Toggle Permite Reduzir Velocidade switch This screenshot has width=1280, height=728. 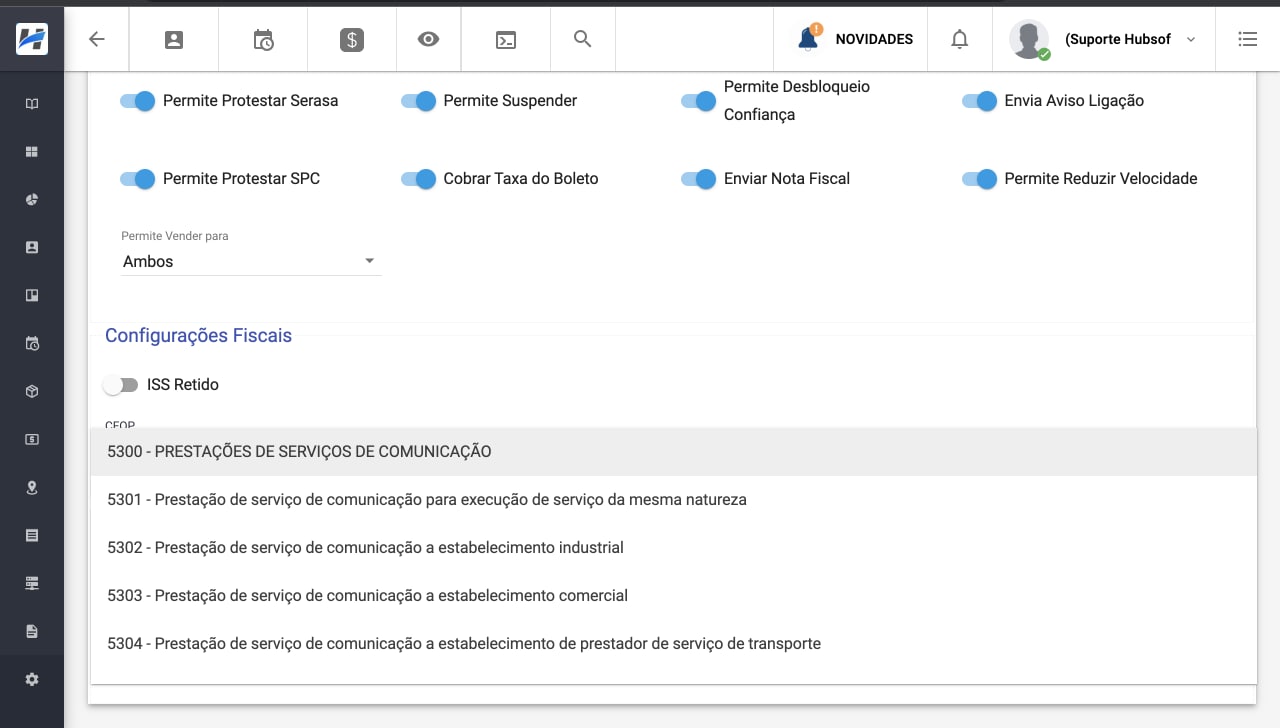click(x=979, y=179)
